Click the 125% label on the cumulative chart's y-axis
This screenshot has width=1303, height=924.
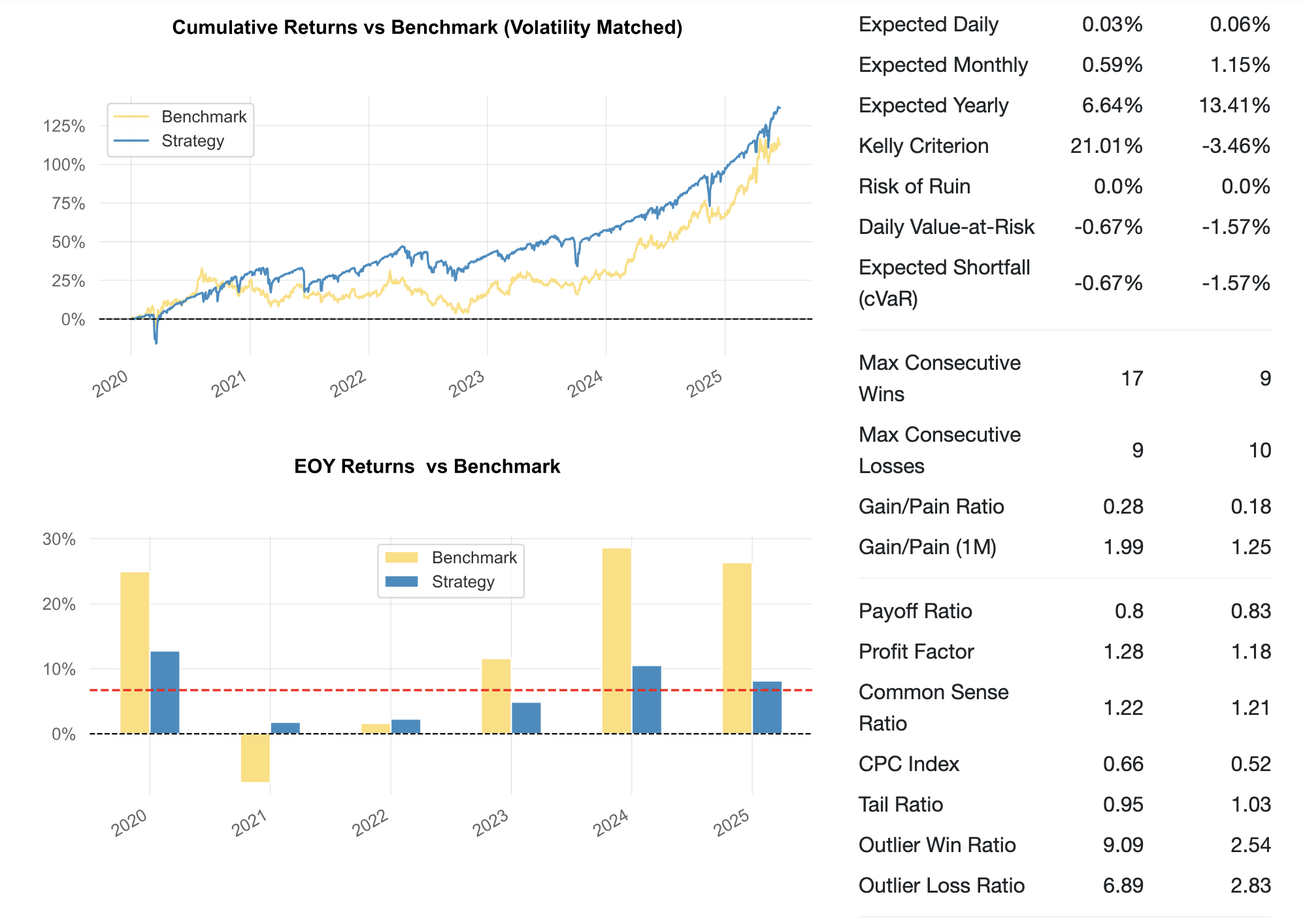(x=64, y=126)
